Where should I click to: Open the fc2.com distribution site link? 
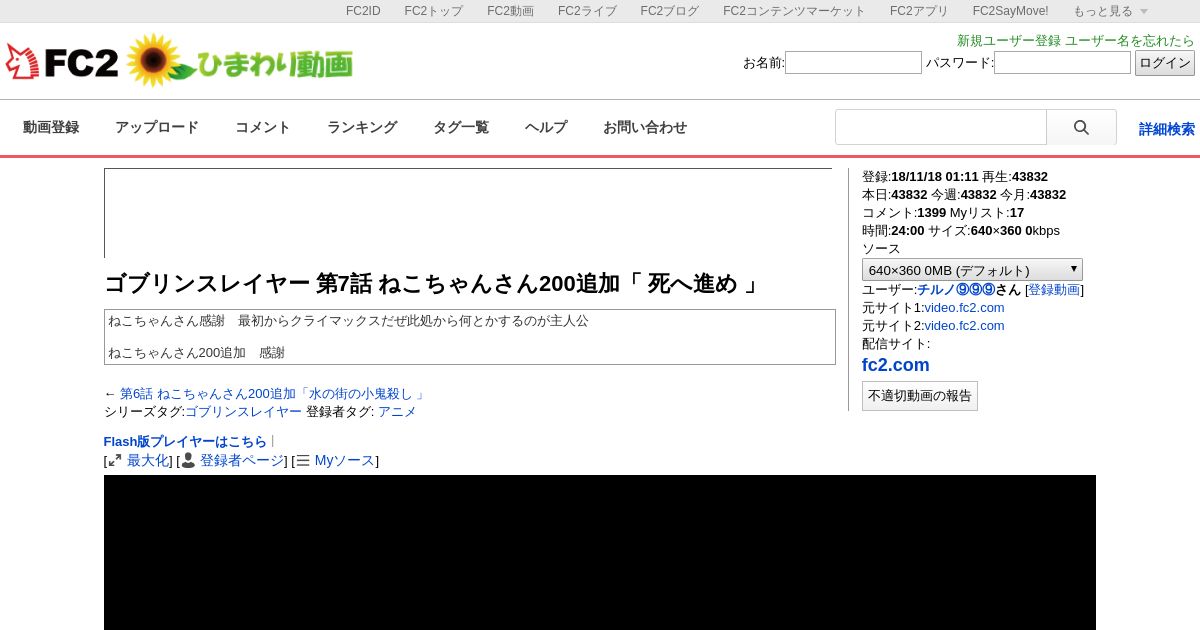coord(896,365)
